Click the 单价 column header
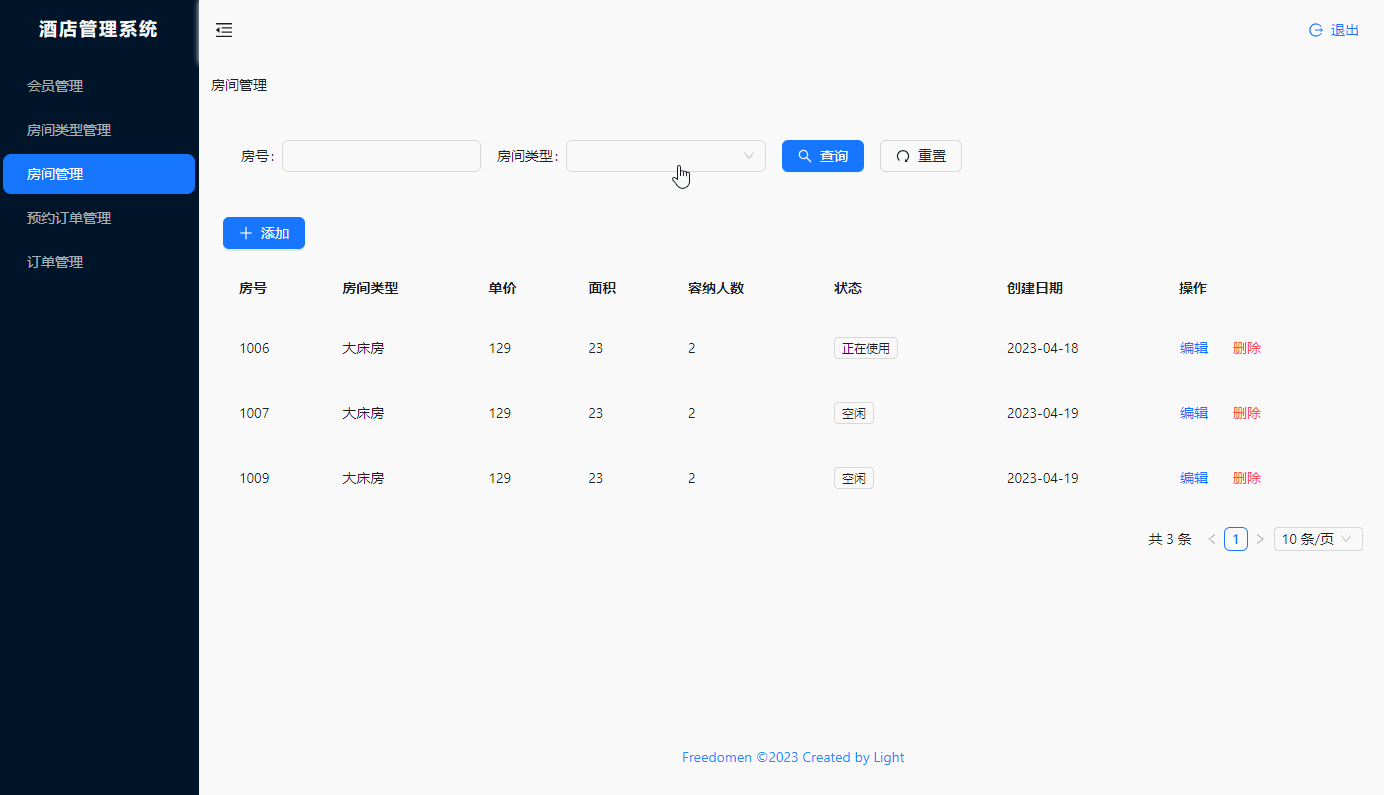Viewport: 1384px width, 795px height. click(502, 288)
